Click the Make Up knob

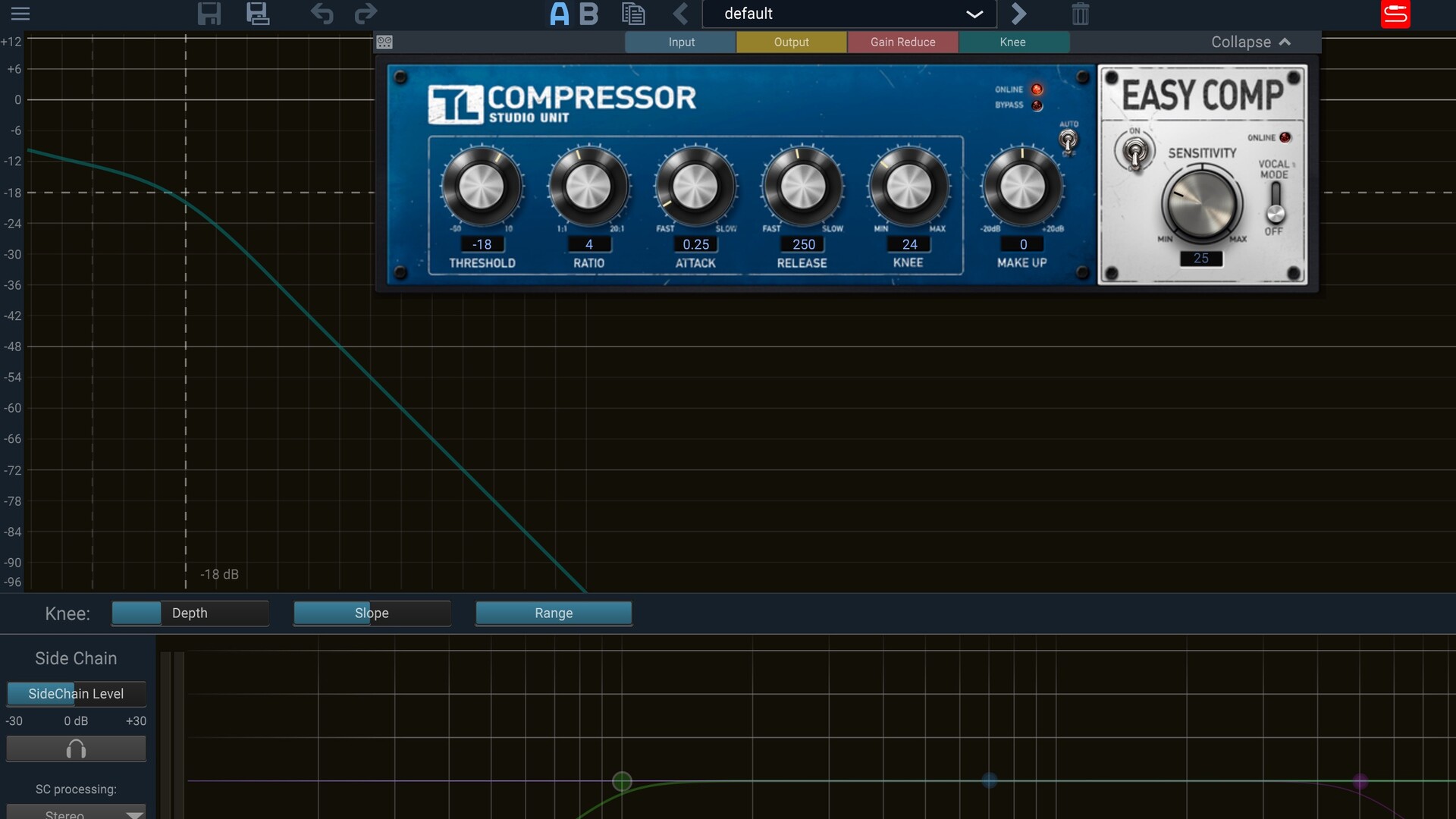click(x=1022, y=187)
